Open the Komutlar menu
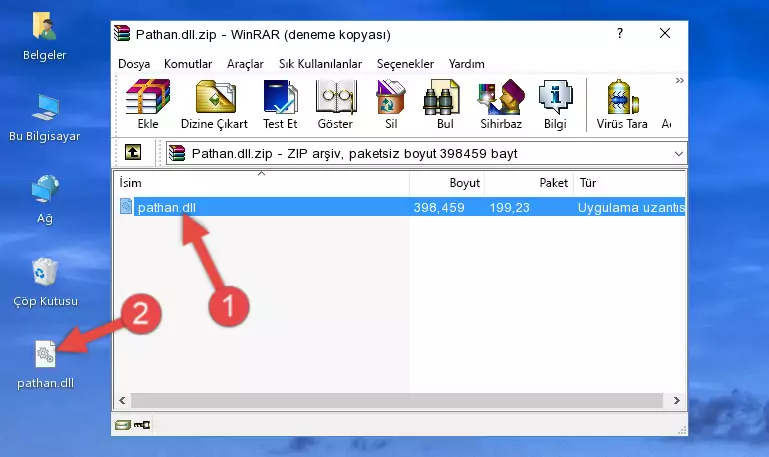The height and width of the screenshot is (457, 769). coord(188,64)
